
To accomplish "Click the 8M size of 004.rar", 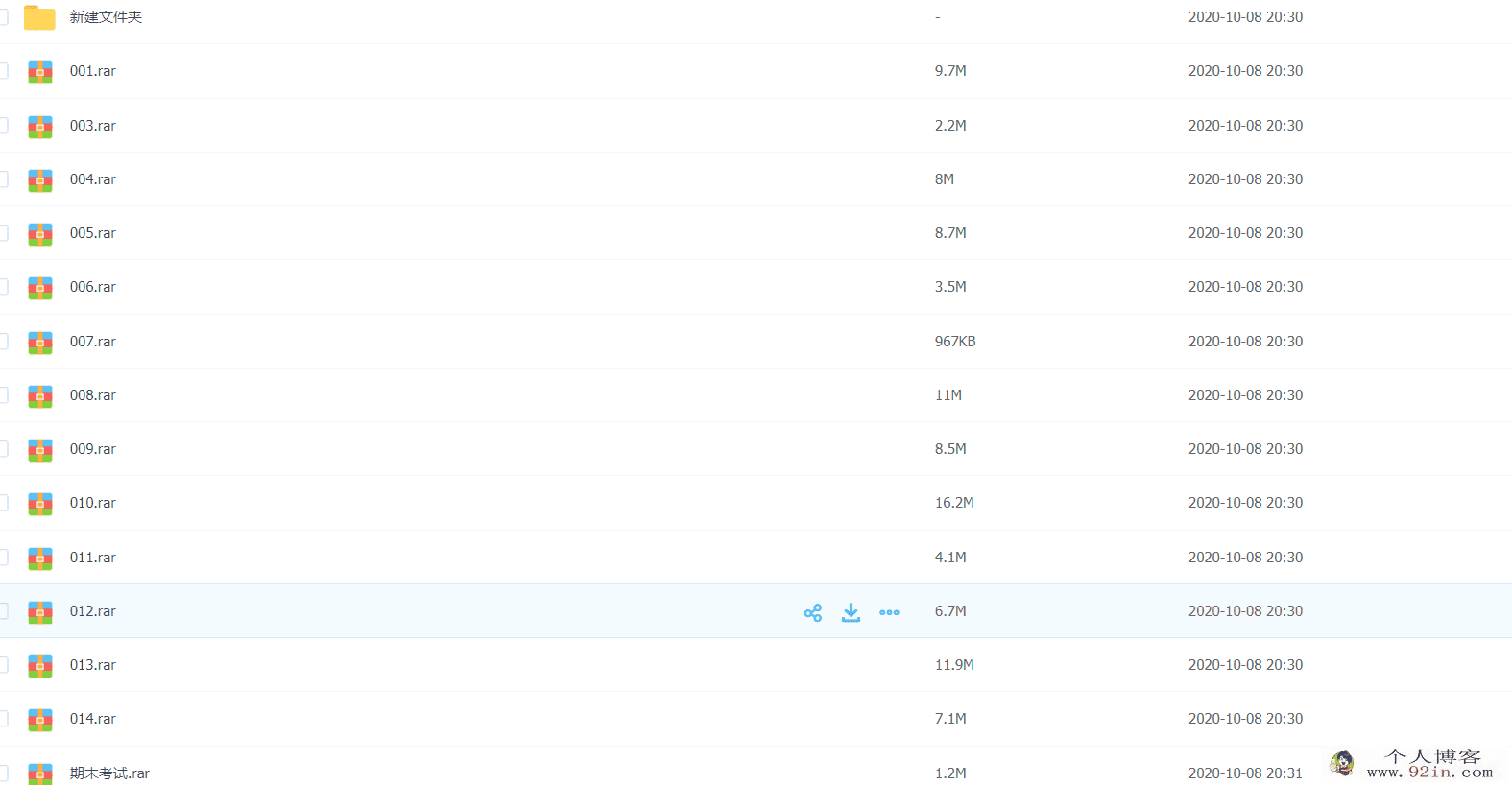I will click(x=945, y=179).
